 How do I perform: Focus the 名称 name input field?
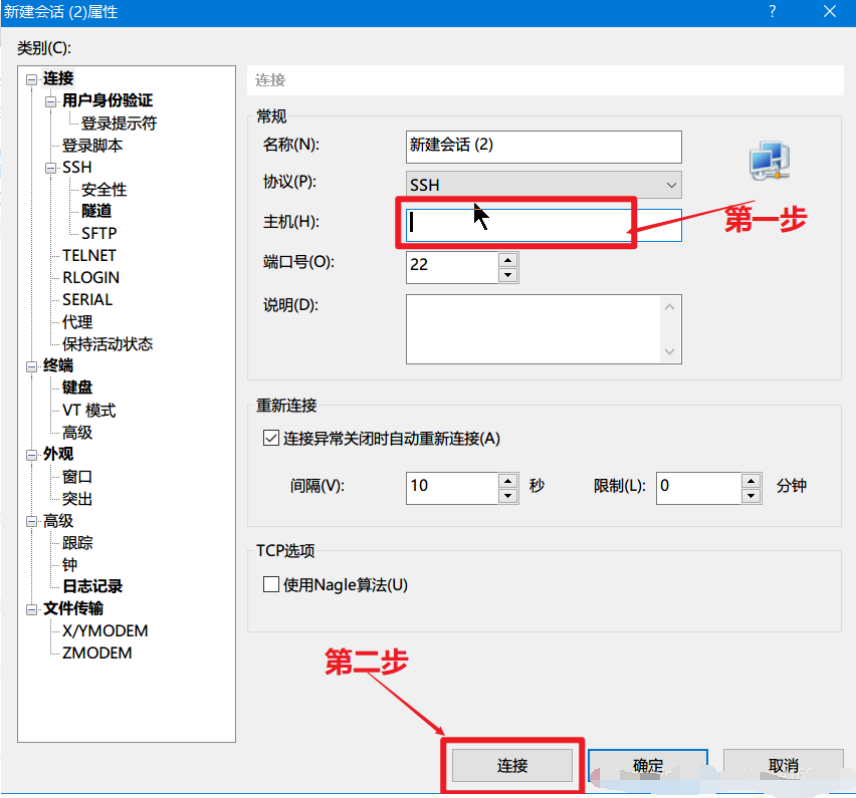tap(544, 147)
